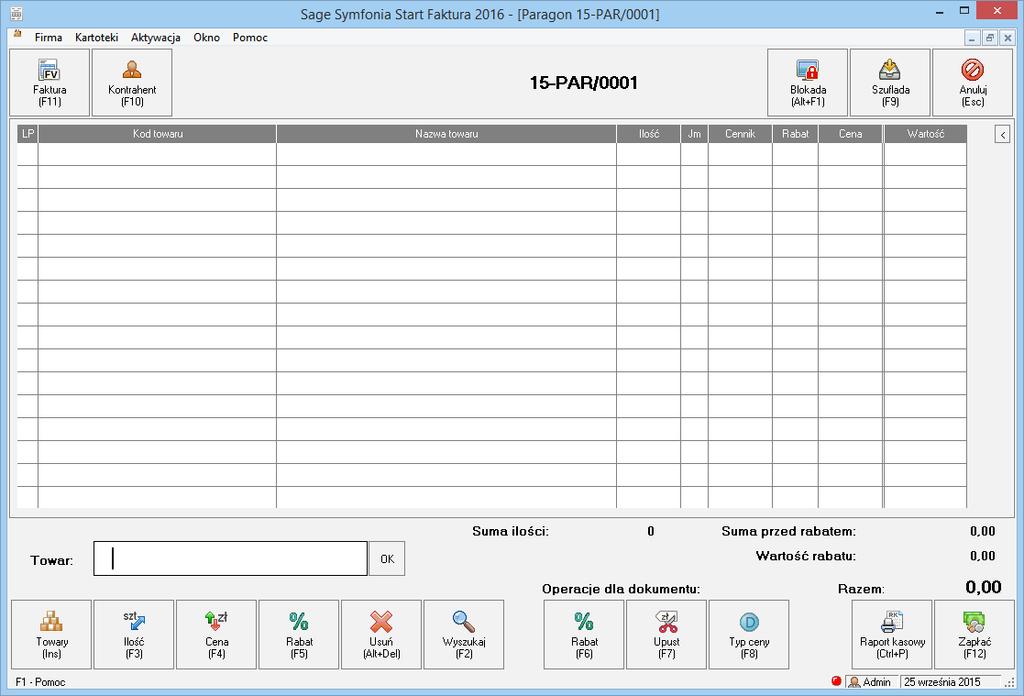Print Raport kasowy (Ctrl+P)
The height and width of the screenshot is (696, 1024).
892,635
